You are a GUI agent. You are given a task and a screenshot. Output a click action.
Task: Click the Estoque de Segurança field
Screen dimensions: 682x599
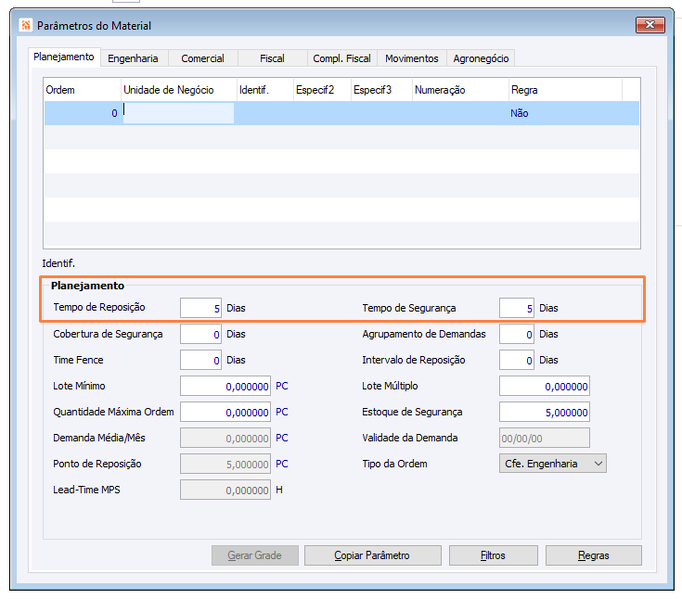[545, 412]
